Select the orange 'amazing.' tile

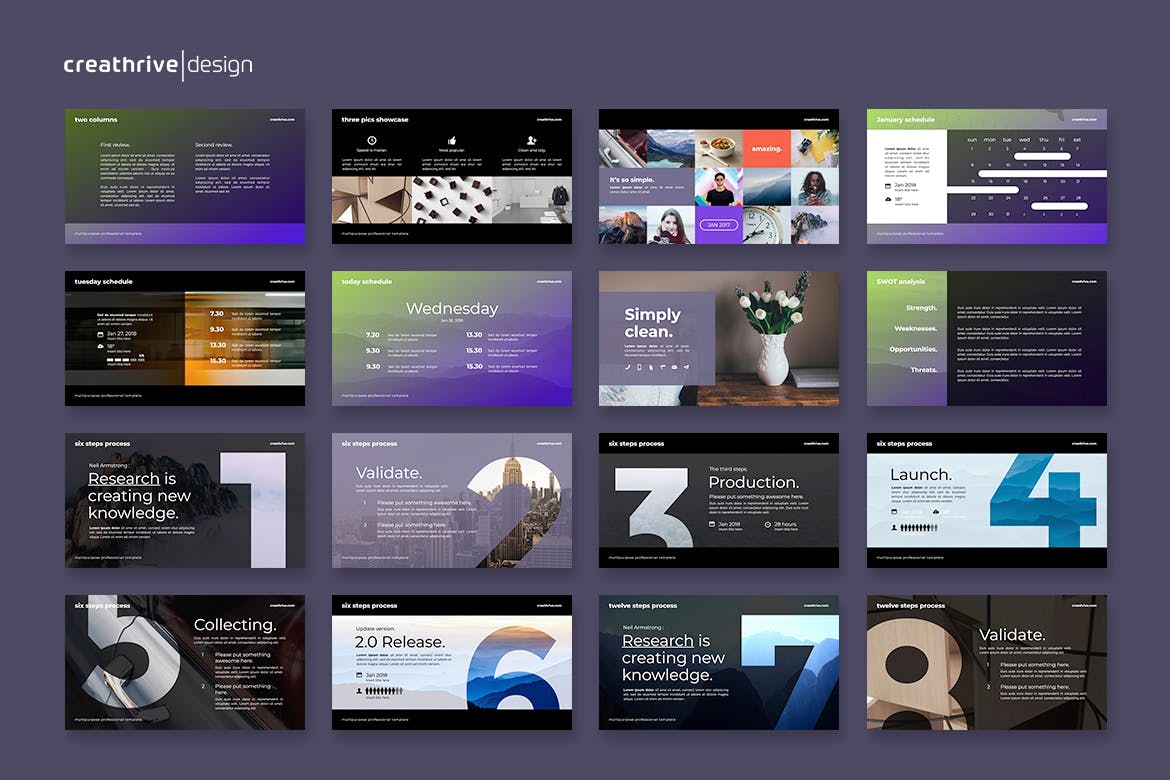pos(766,148)
